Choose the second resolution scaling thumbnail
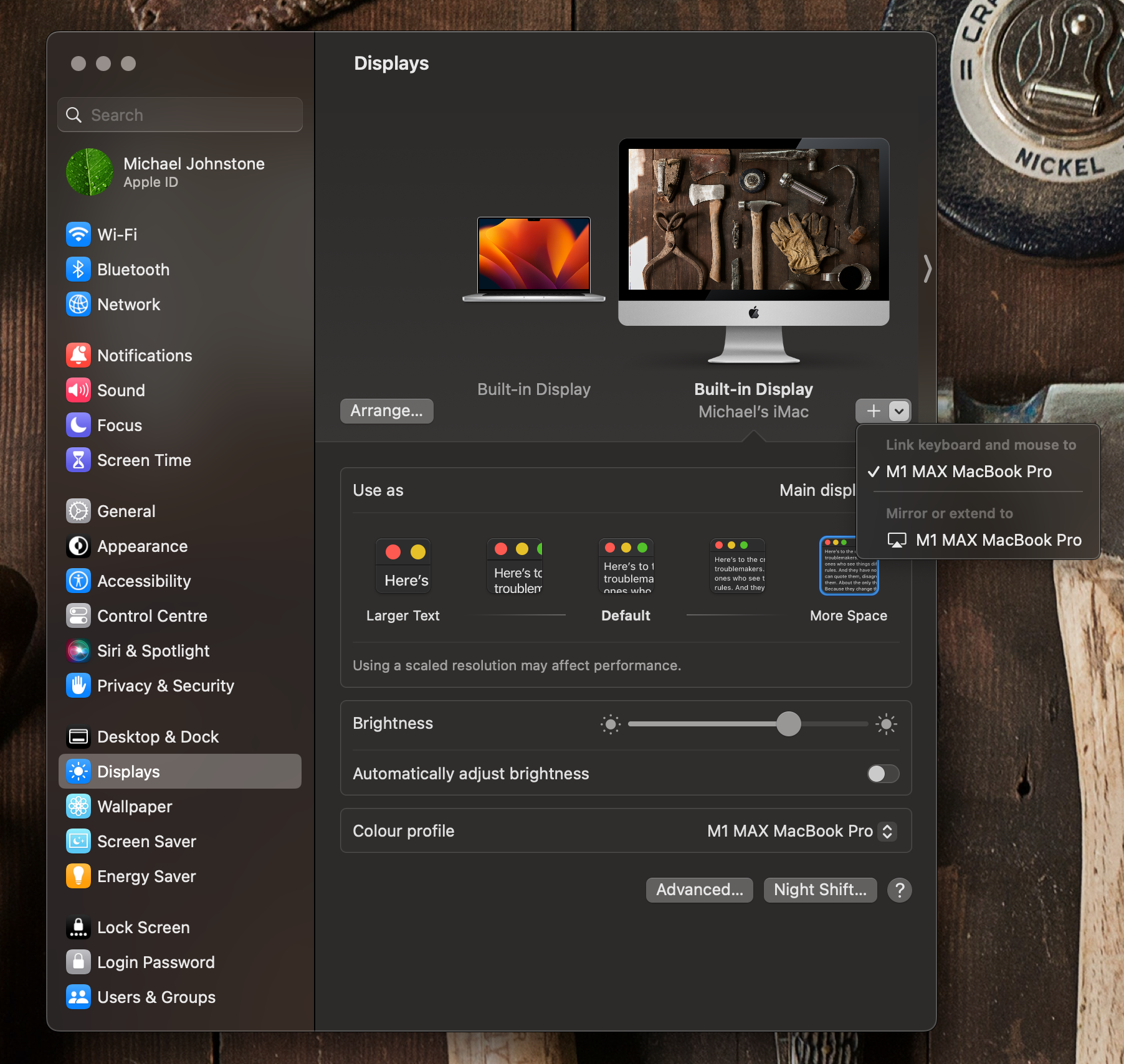This screenshot has height=1064, width=1124. [515, 566]
